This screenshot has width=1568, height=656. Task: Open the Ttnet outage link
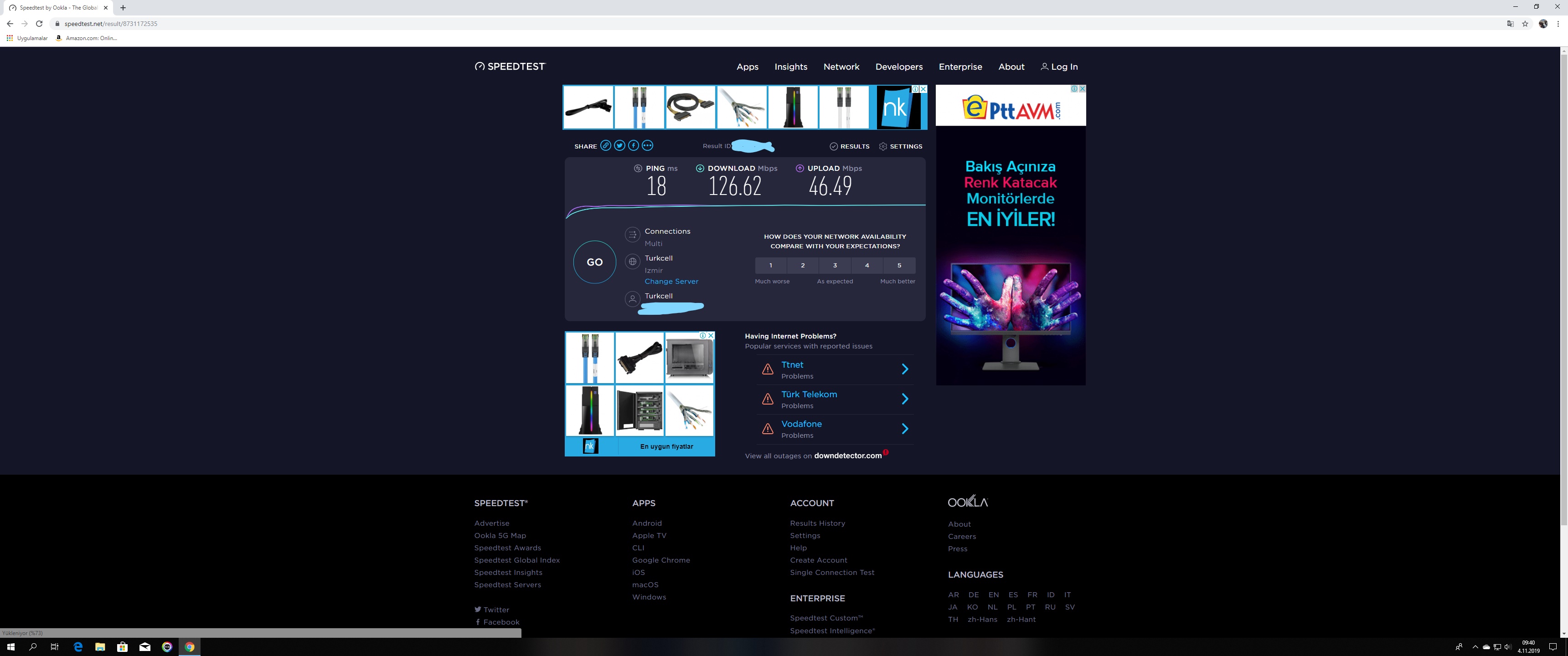pyautogui.click(x=792, y=364)
